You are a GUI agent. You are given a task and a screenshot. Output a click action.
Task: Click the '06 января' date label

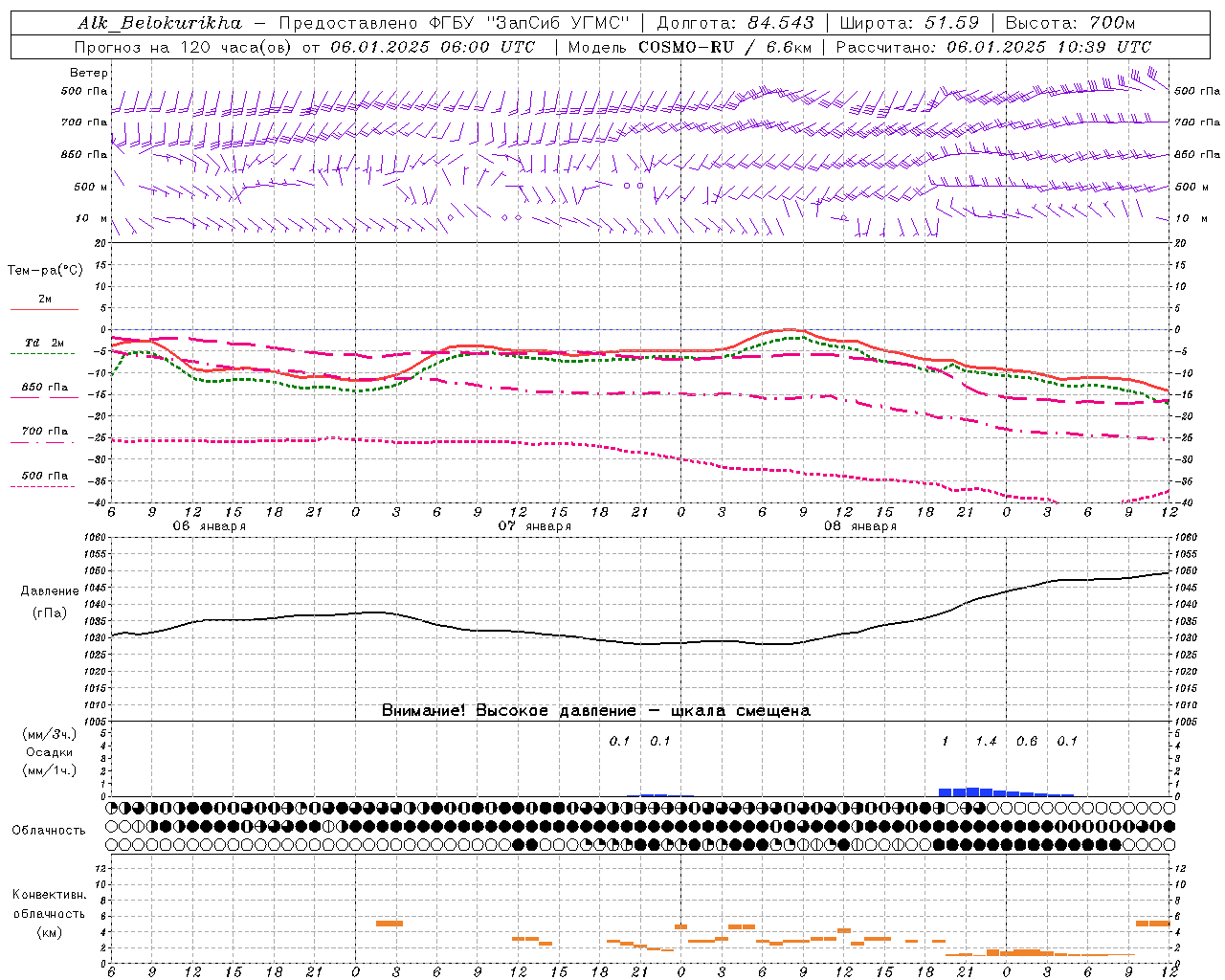(209, 526)
